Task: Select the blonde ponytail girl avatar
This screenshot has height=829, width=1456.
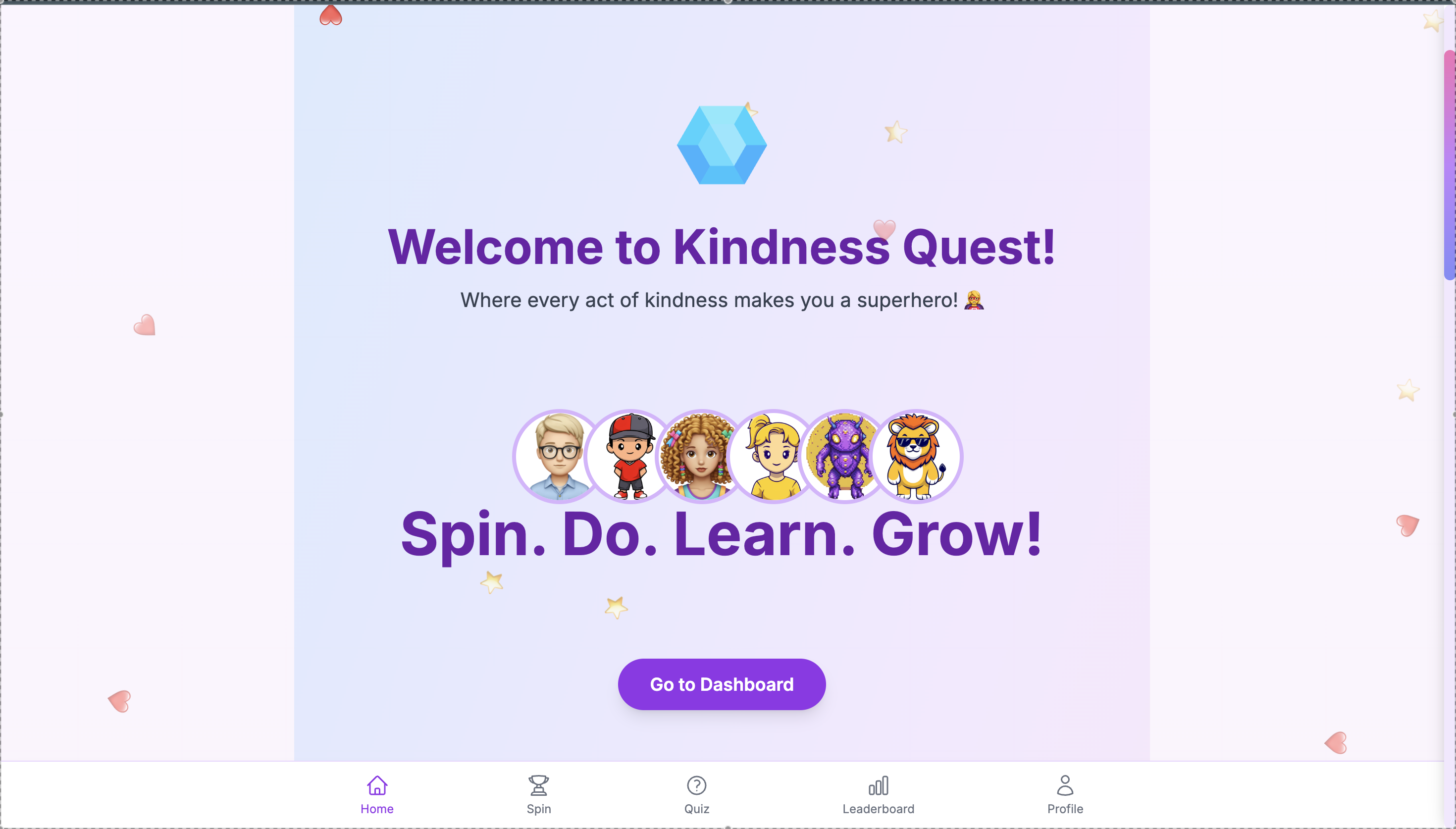Action: (x=773, y=457)
